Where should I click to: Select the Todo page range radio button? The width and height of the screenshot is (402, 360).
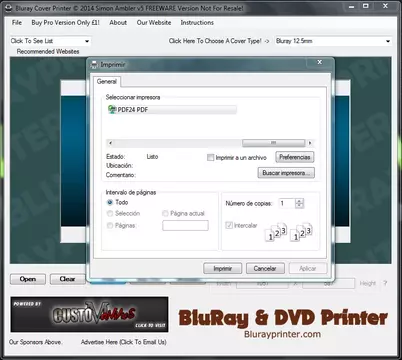110,202
